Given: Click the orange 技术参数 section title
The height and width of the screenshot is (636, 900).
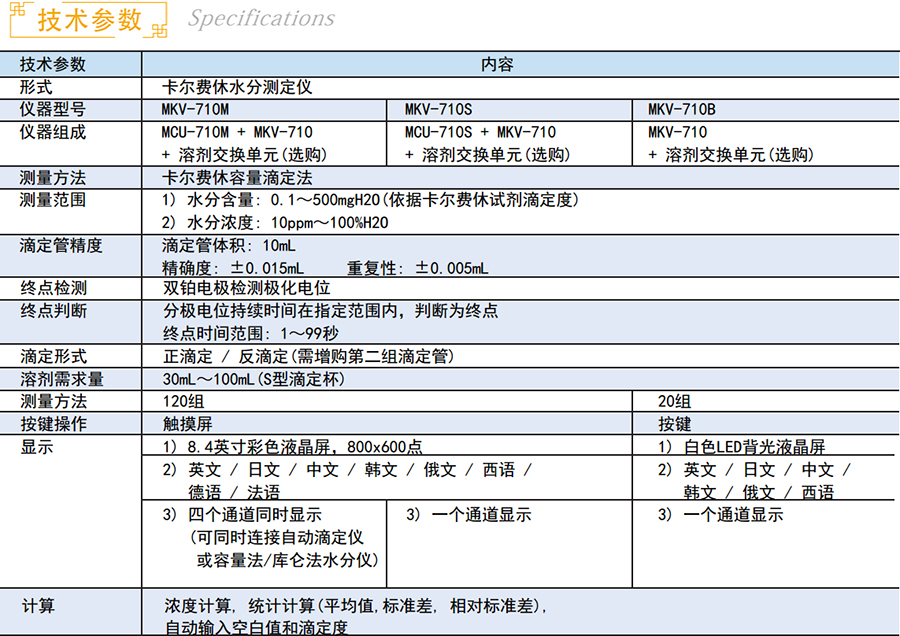Looking at the screenshot, I should (89, 20).
